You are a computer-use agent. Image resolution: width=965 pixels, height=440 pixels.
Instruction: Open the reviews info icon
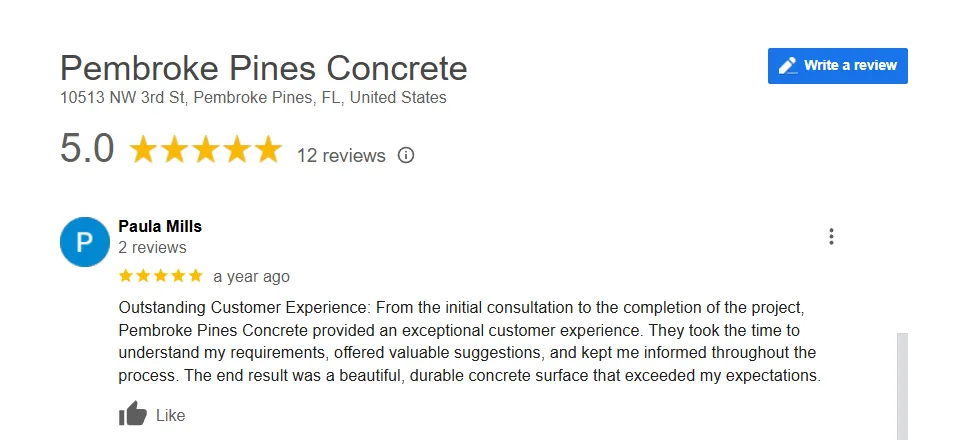pos(406,155)
